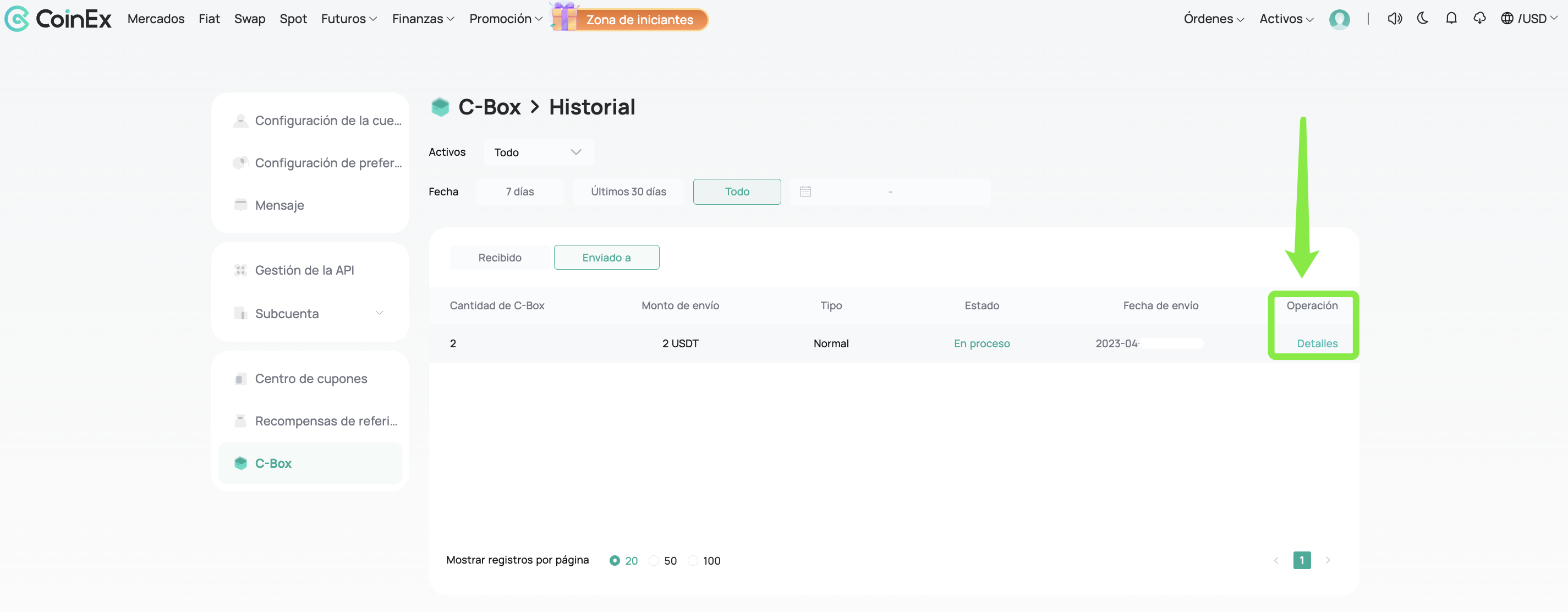Screen dimensions: 1568x612
Task: Open the Mercados menu
Action: [156, 19]
